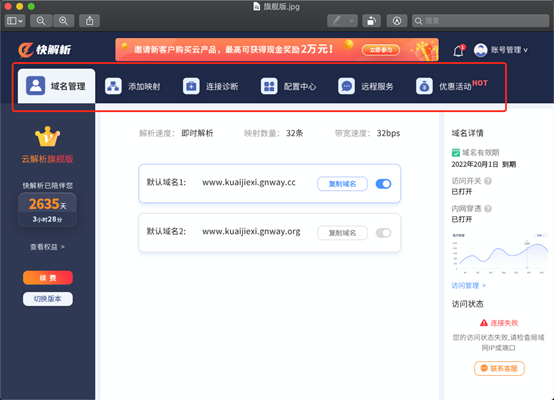Zoom in the image in Preview toolbar
The width and height of the screenshot is (554, 400).
pyautogui.click(x=63, y=21)
